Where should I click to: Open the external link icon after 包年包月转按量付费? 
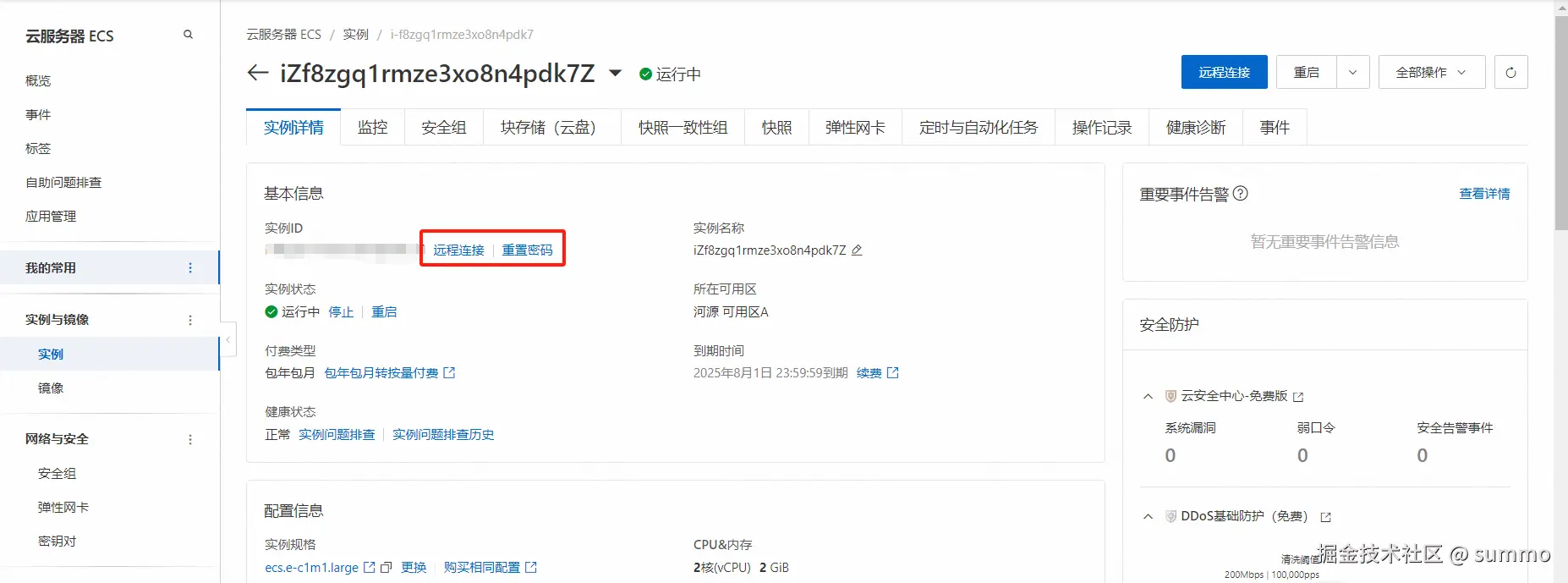[x=449, y=372]
